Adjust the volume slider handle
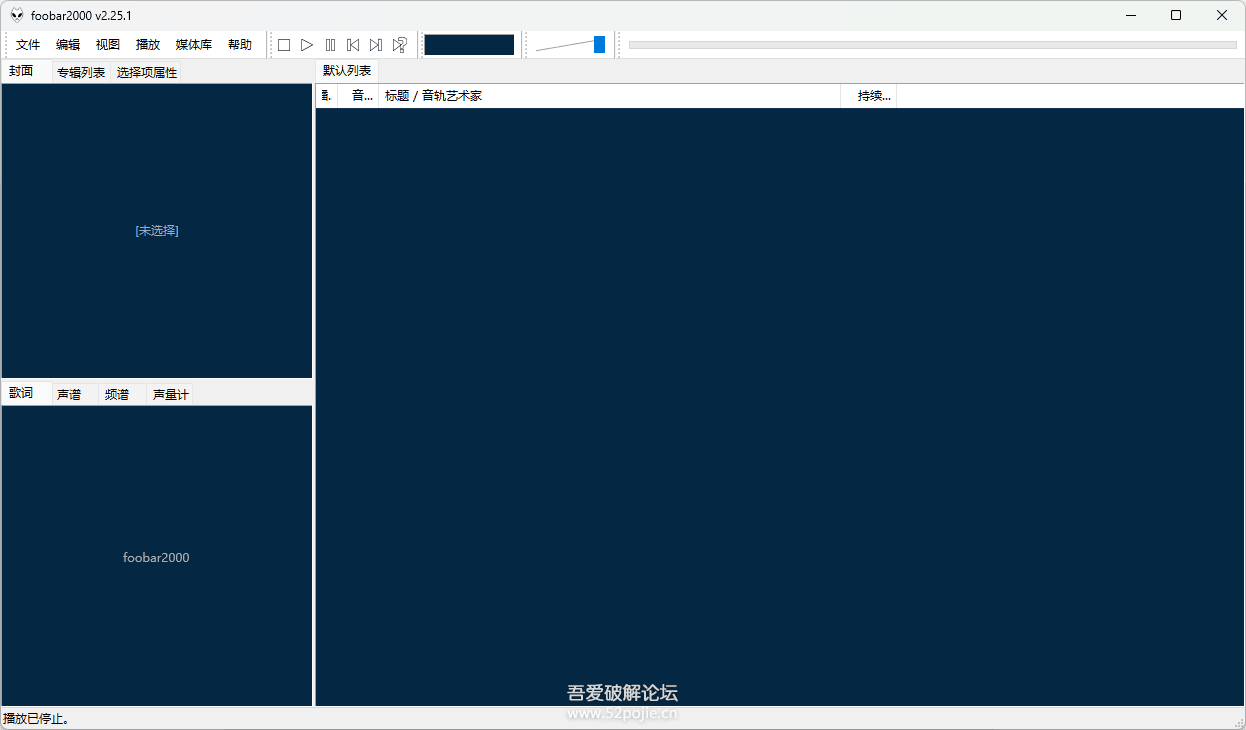This screenshot has height=730, width=1246. click(x=599, y=45)
